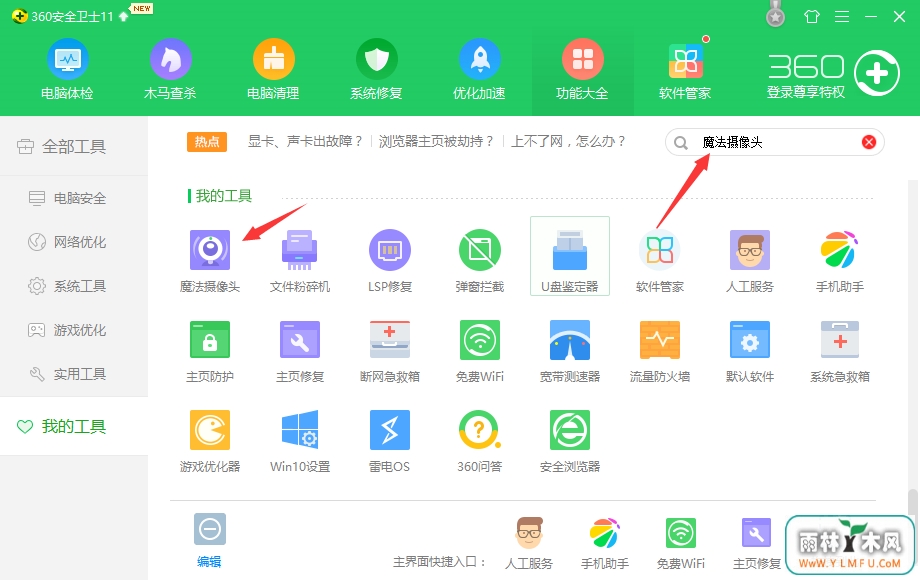Click the 编辑 edit tools button
This screenshot has width=920, height=580.
click(209, 540)
